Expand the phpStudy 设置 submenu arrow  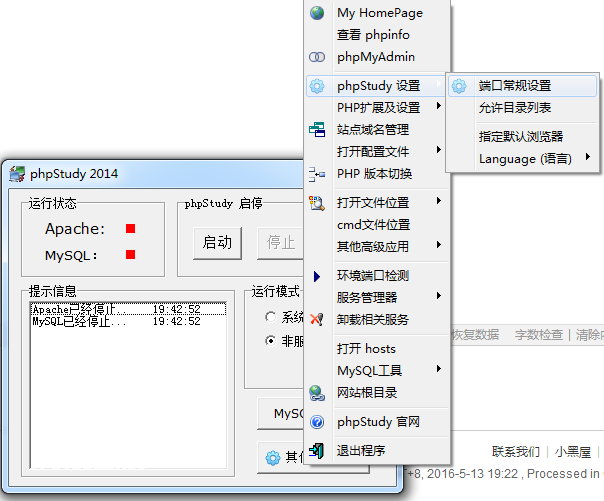[438, 84]
